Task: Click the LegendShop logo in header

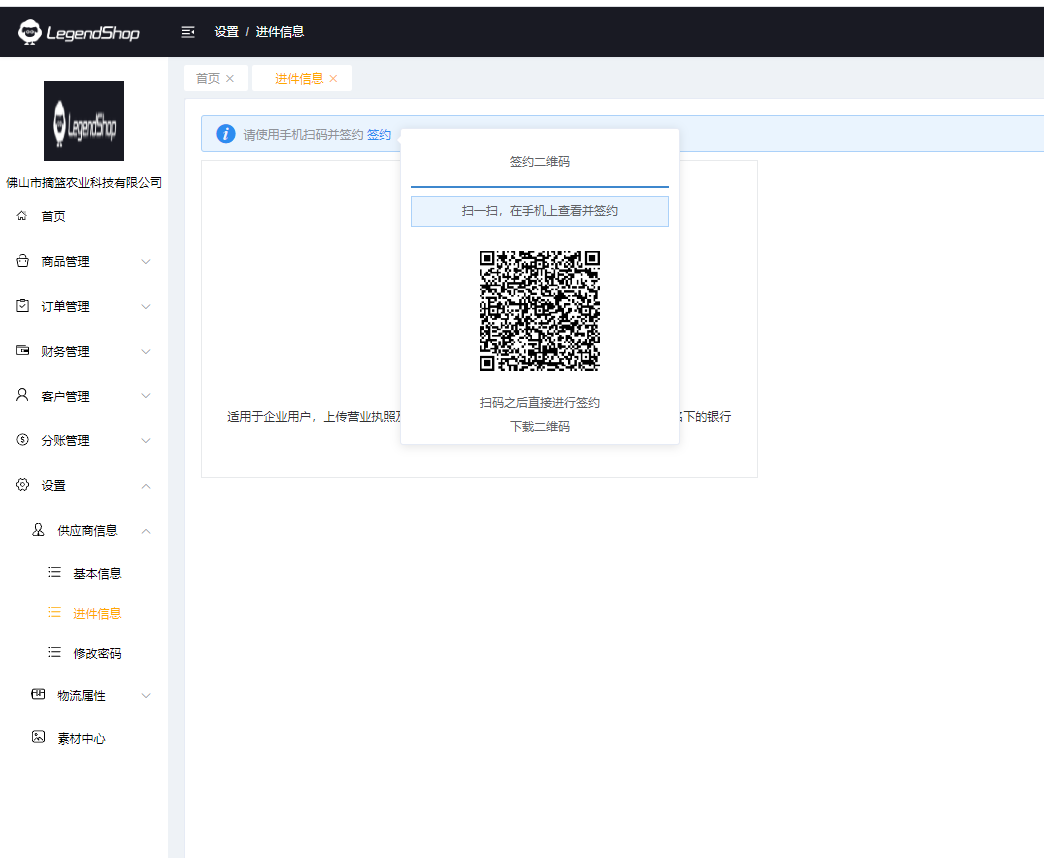Action: click(x=79, y=33)
